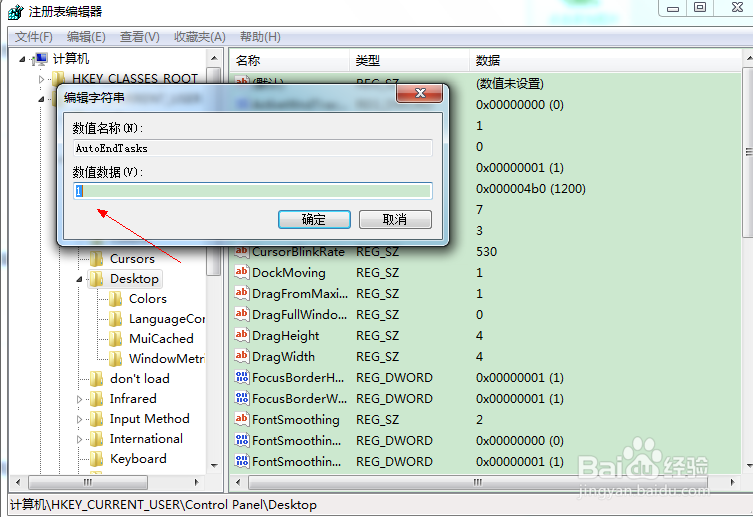Click the REG_DWORD type of FocusBorderH...

click(x=394, y=378)
